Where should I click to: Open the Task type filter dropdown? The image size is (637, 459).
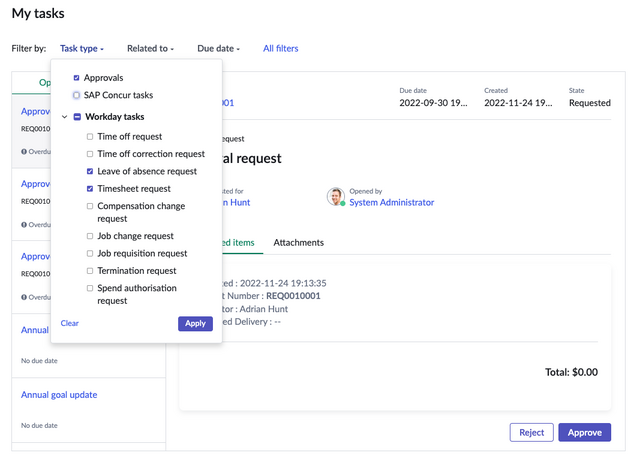82,48
